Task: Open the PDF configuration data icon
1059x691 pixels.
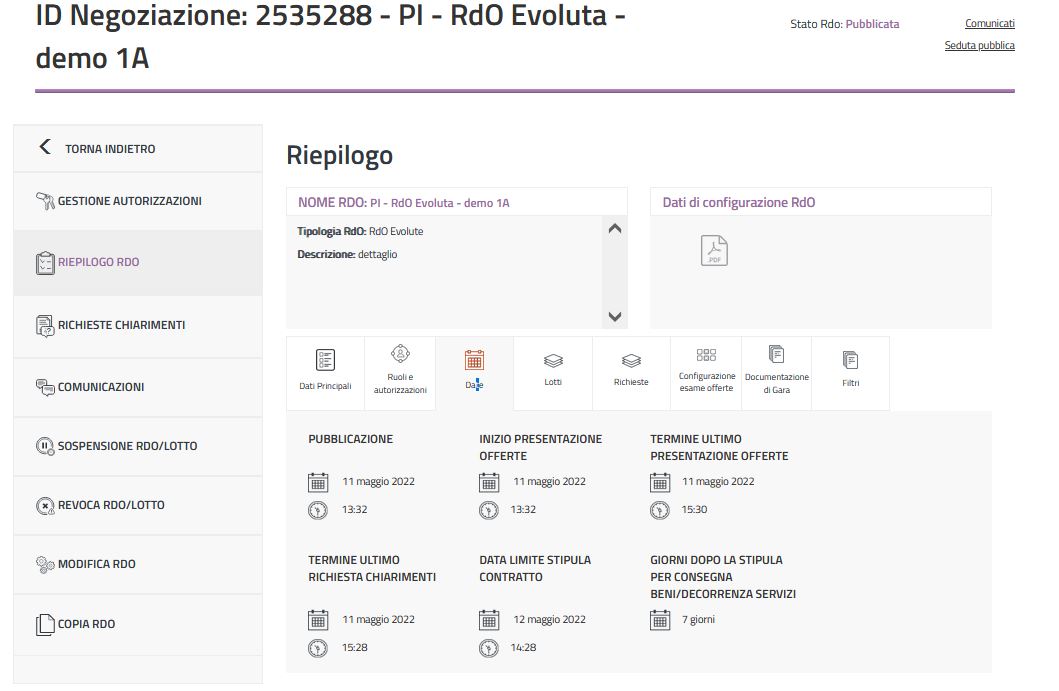Action: click(714, 250)
